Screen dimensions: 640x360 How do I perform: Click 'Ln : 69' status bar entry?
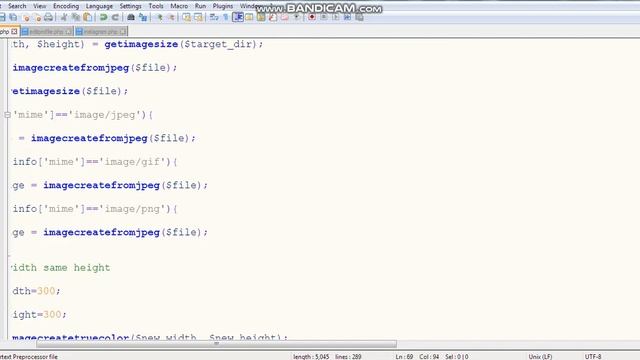404,357
